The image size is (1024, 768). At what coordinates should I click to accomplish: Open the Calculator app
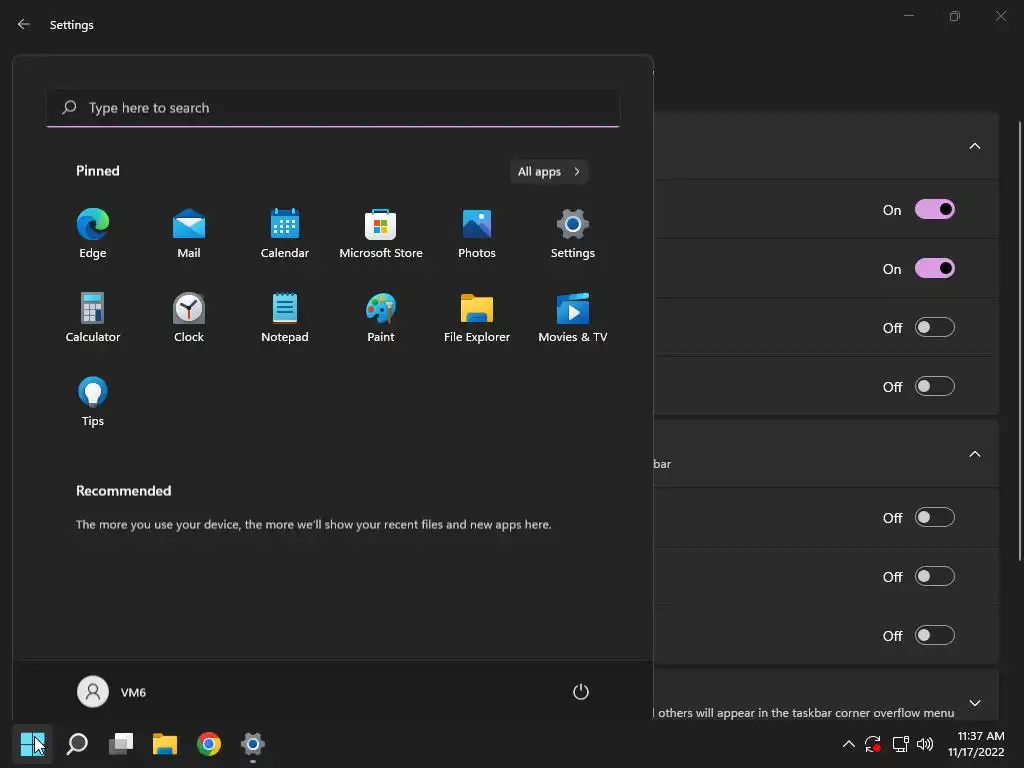(93, 317)
